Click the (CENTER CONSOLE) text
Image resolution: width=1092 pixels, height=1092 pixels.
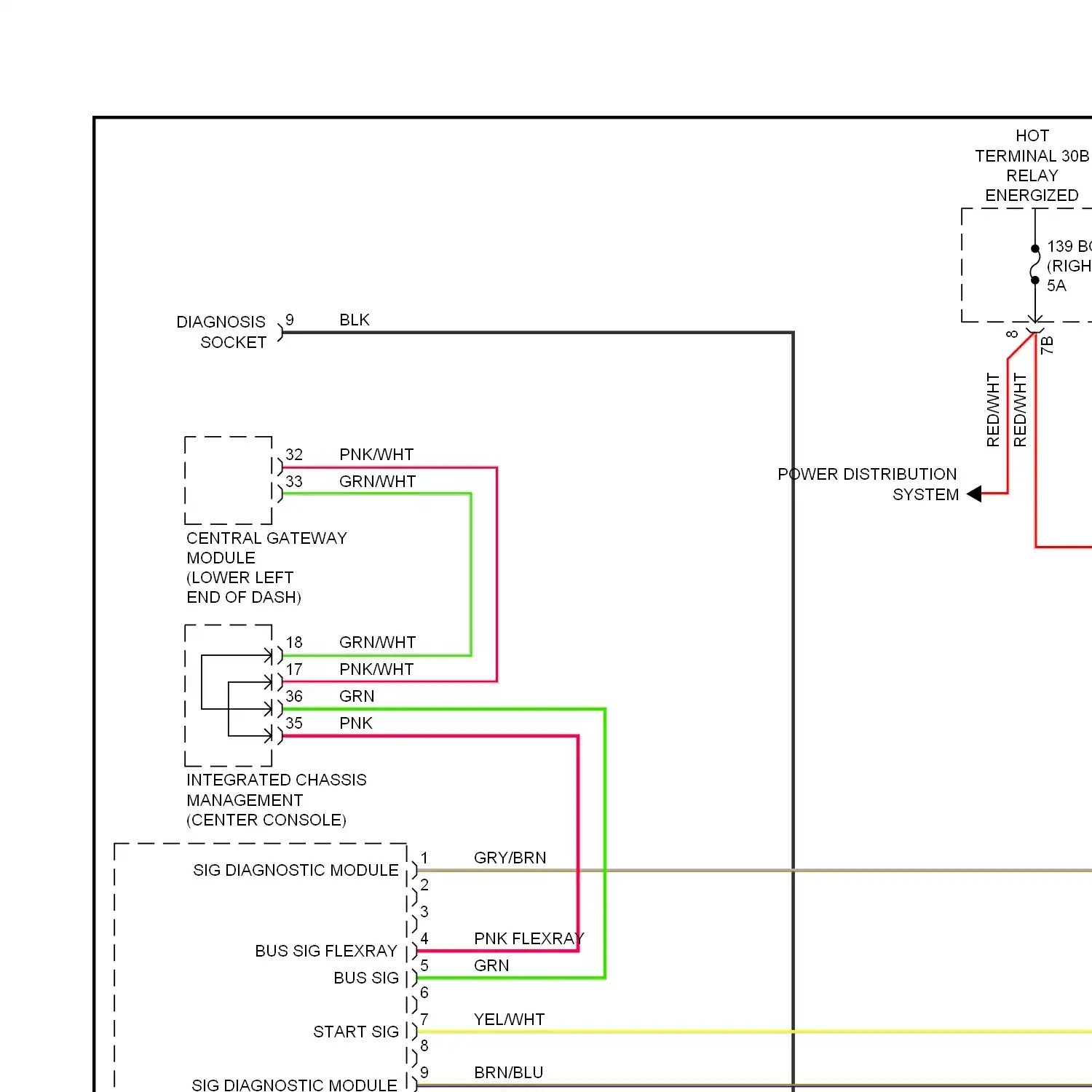(266, 820)
